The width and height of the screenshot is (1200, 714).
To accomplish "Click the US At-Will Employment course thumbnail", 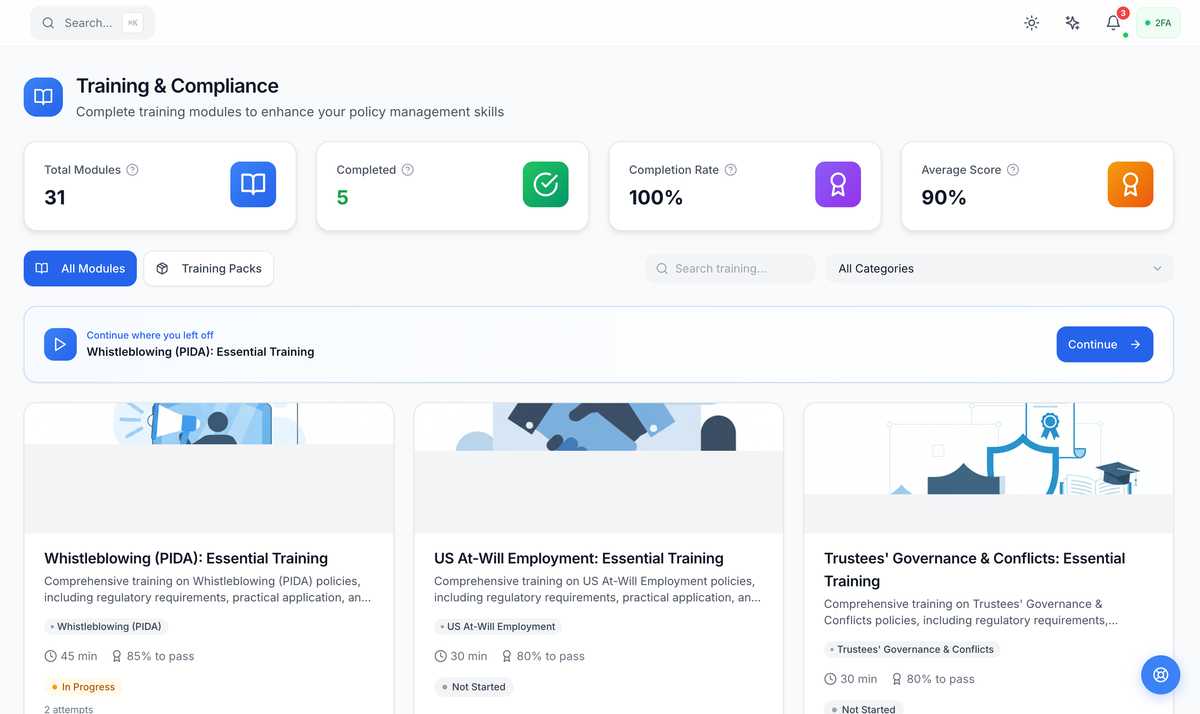I will click(x=598, y=468).
